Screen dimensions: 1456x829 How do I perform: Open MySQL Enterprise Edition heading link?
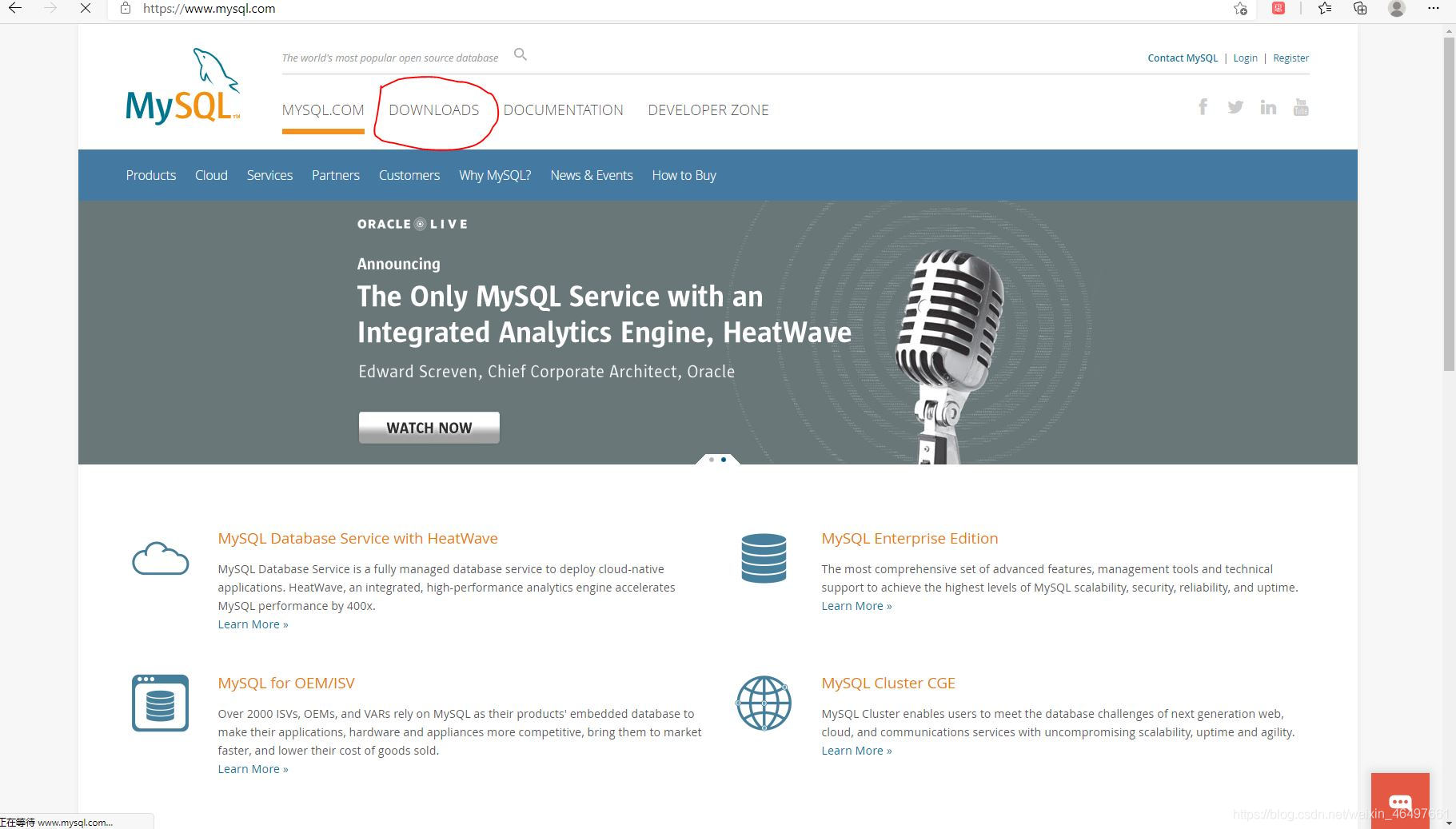click(910, 538)
